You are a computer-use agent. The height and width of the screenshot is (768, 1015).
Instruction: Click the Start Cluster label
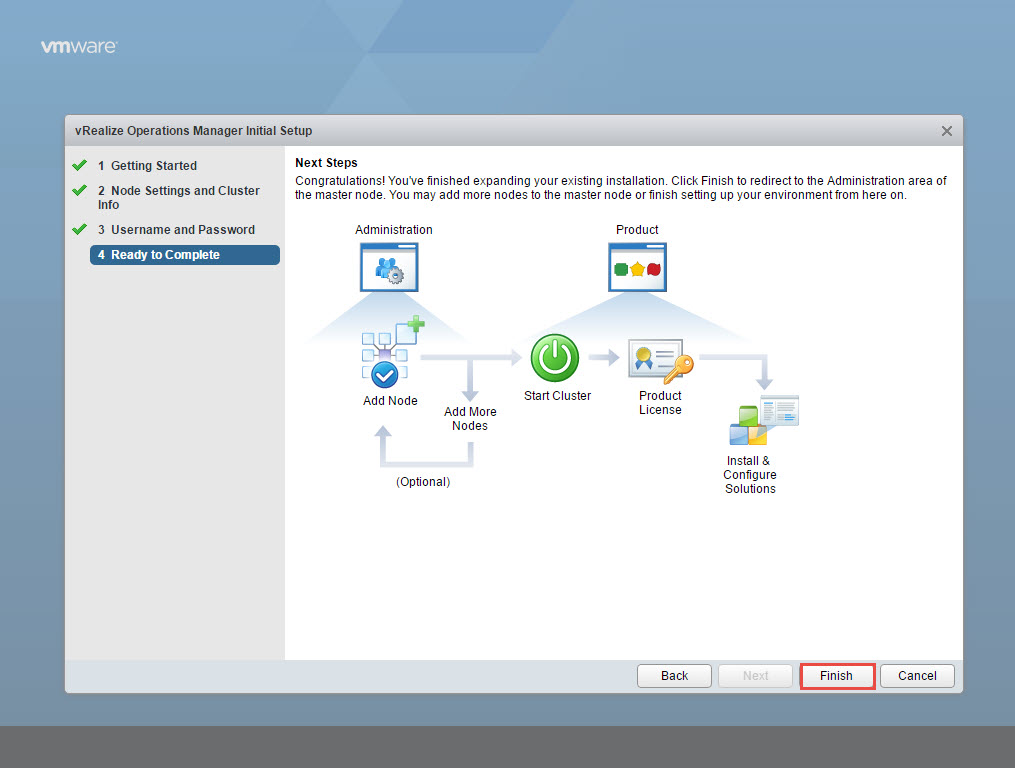point(557,396)
